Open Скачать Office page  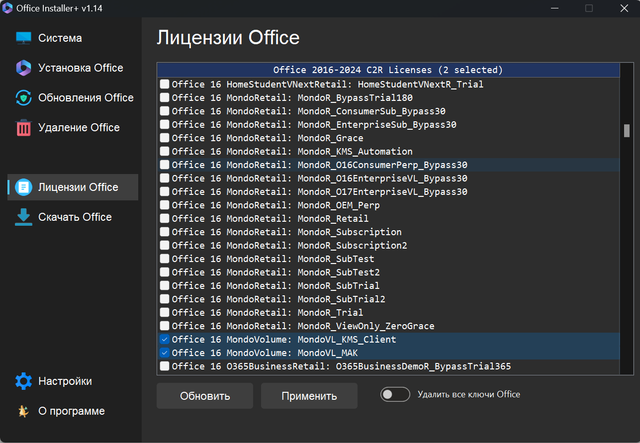[x=73, y=217]
